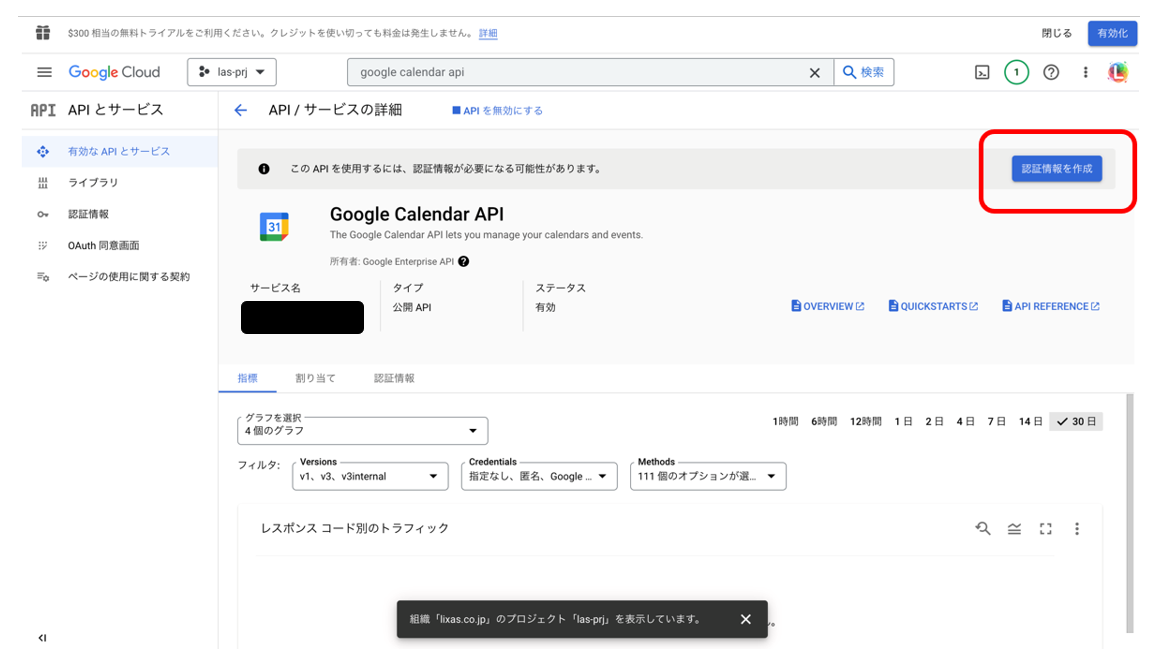Open the API REFERENCE link
This screenshot has width=1152, height=666.
pyautogui.click(x=1051, y=306)
